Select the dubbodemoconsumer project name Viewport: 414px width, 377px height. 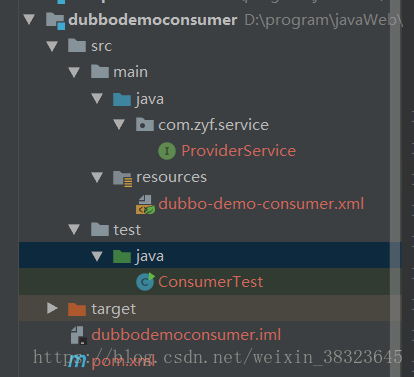(x=153, y=20)
